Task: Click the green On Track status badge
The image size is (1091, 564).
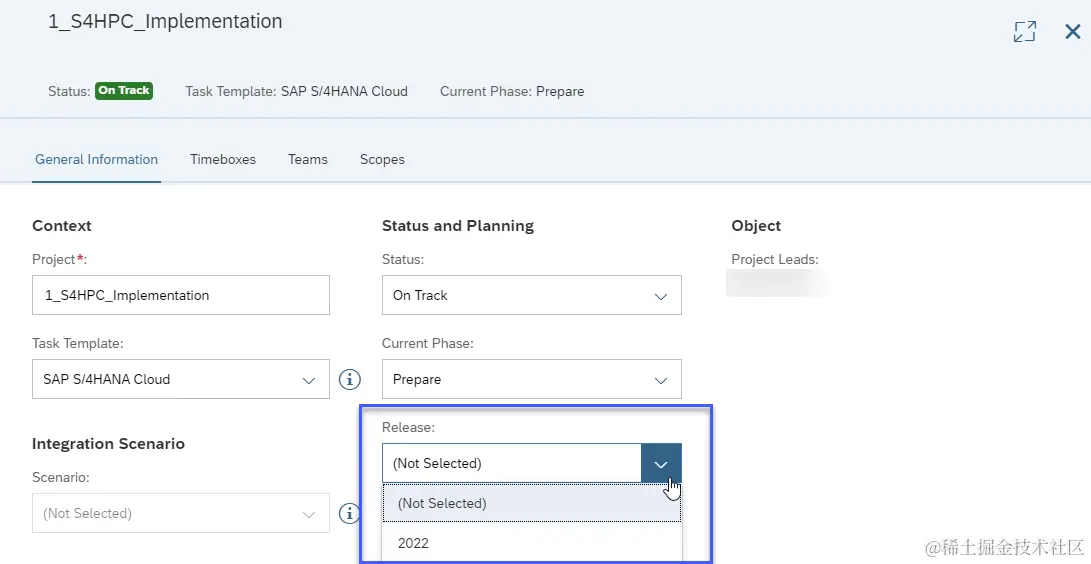Action: point(124,91)
